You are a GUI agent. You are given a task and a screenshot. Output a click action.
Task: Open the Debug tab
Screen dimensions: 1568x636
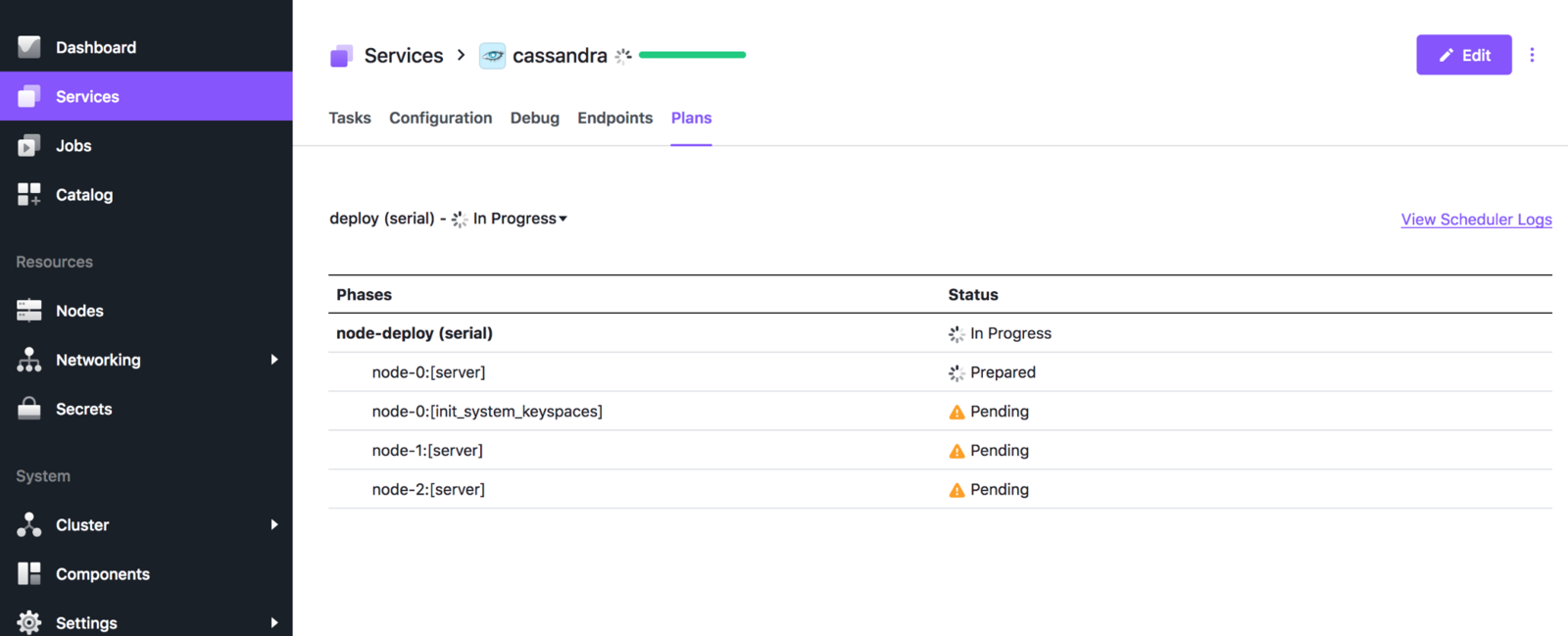pyautogui.click(x=535, y=118)
